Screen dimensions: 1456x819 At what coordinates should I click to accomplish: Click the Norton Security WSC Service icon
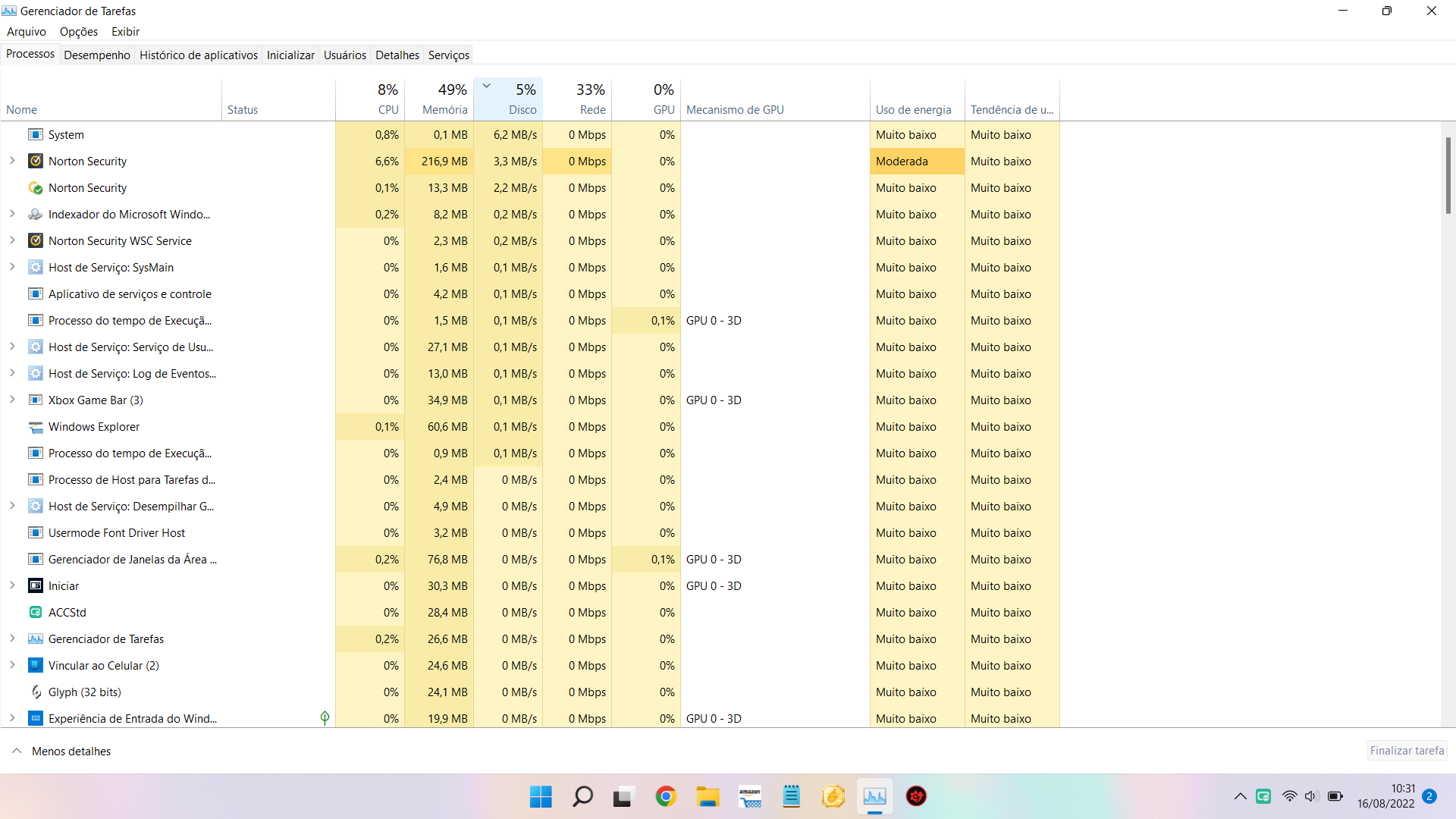[36, 240]
